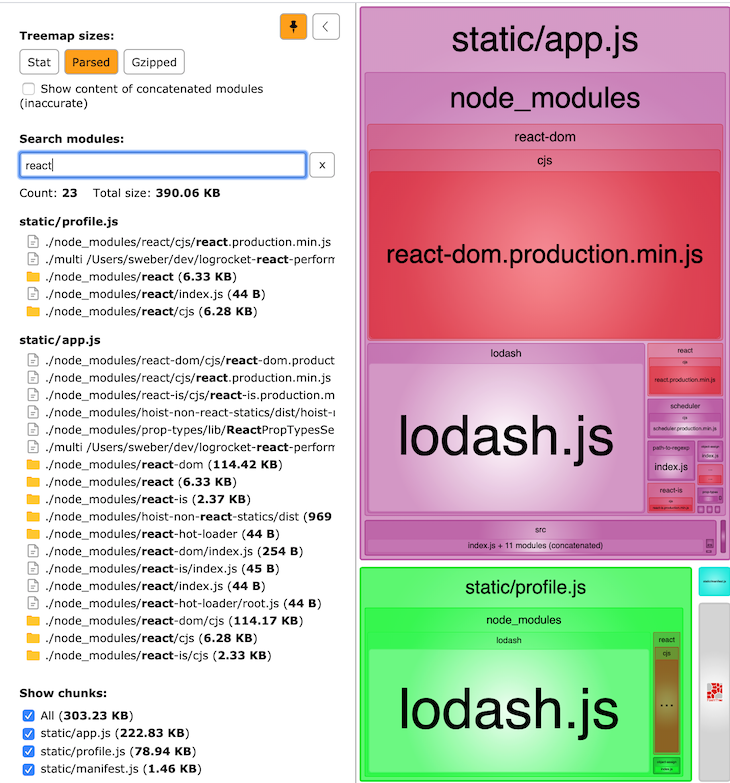Click file icon for react-dom.production entry
This screenshot has width=730, height=783.
pos(33,361)
